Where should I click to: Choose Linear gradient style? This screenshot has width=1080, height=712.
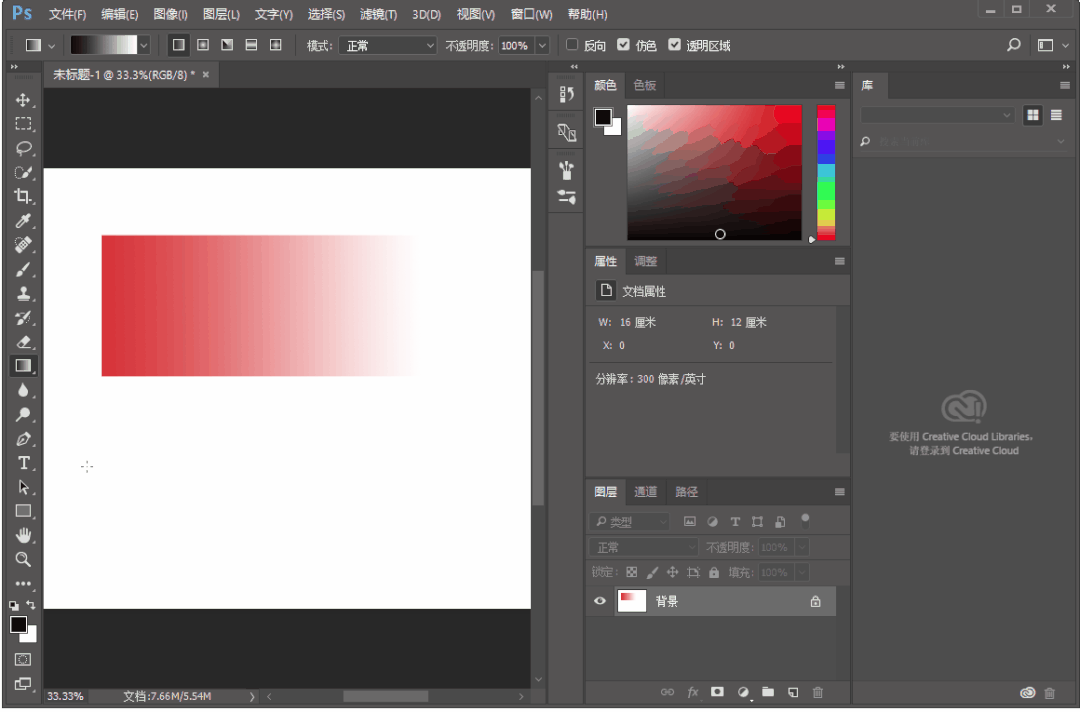[178, 45]
